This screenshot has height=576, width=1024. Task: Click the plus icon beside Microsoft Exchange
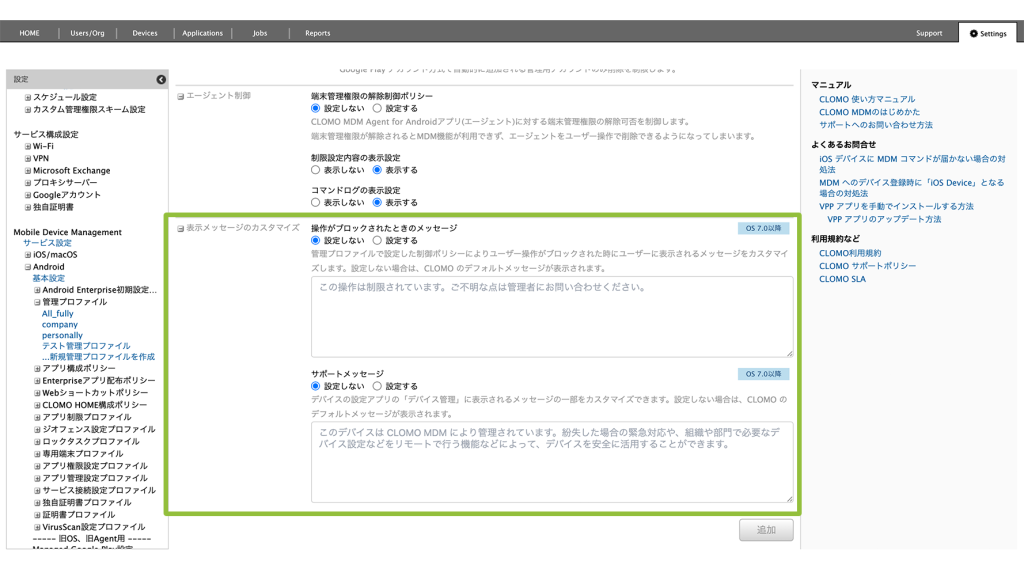point(28,171)
